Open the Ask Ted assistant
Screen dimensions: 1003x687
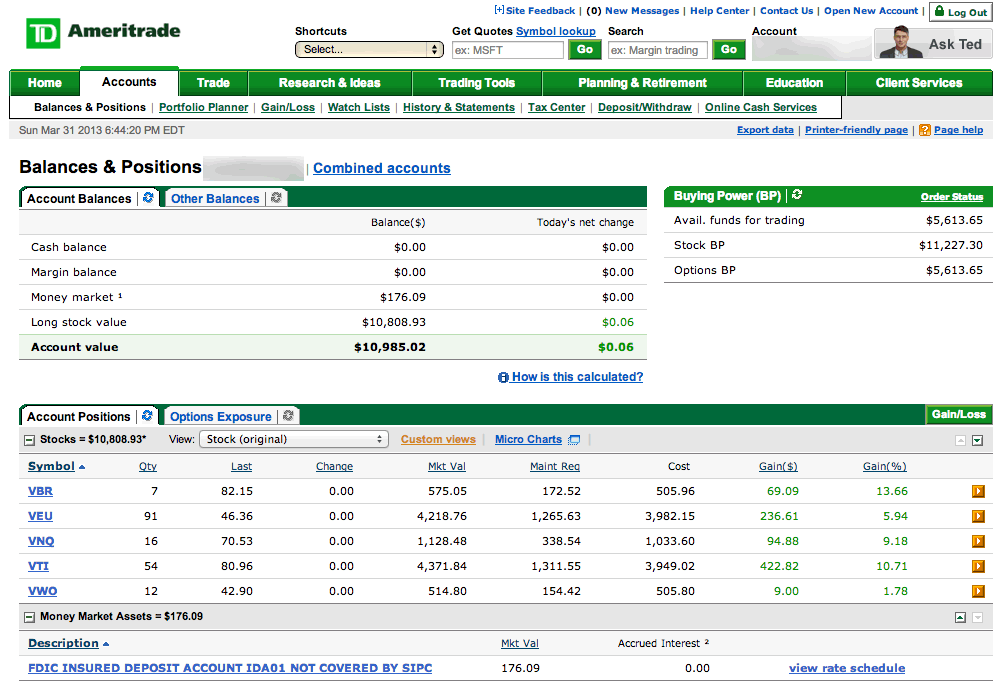tap(933, 43)
